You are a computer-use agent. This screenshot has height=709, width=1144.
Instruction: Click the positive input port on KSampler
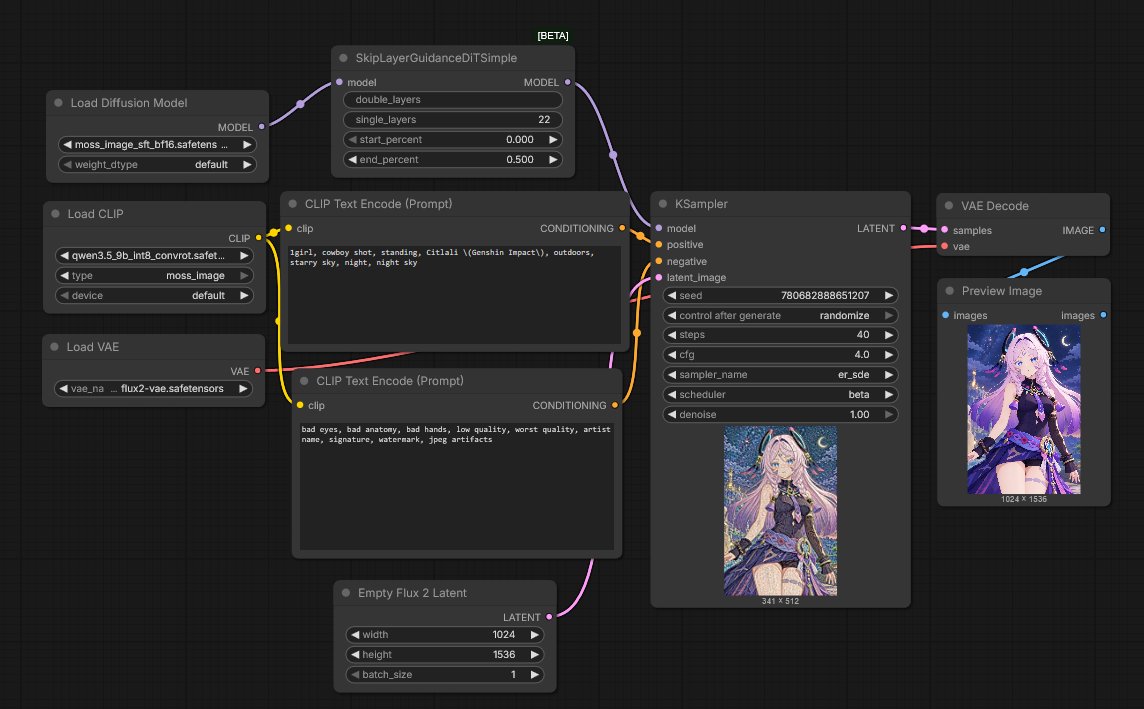click(x=659, y=244)
